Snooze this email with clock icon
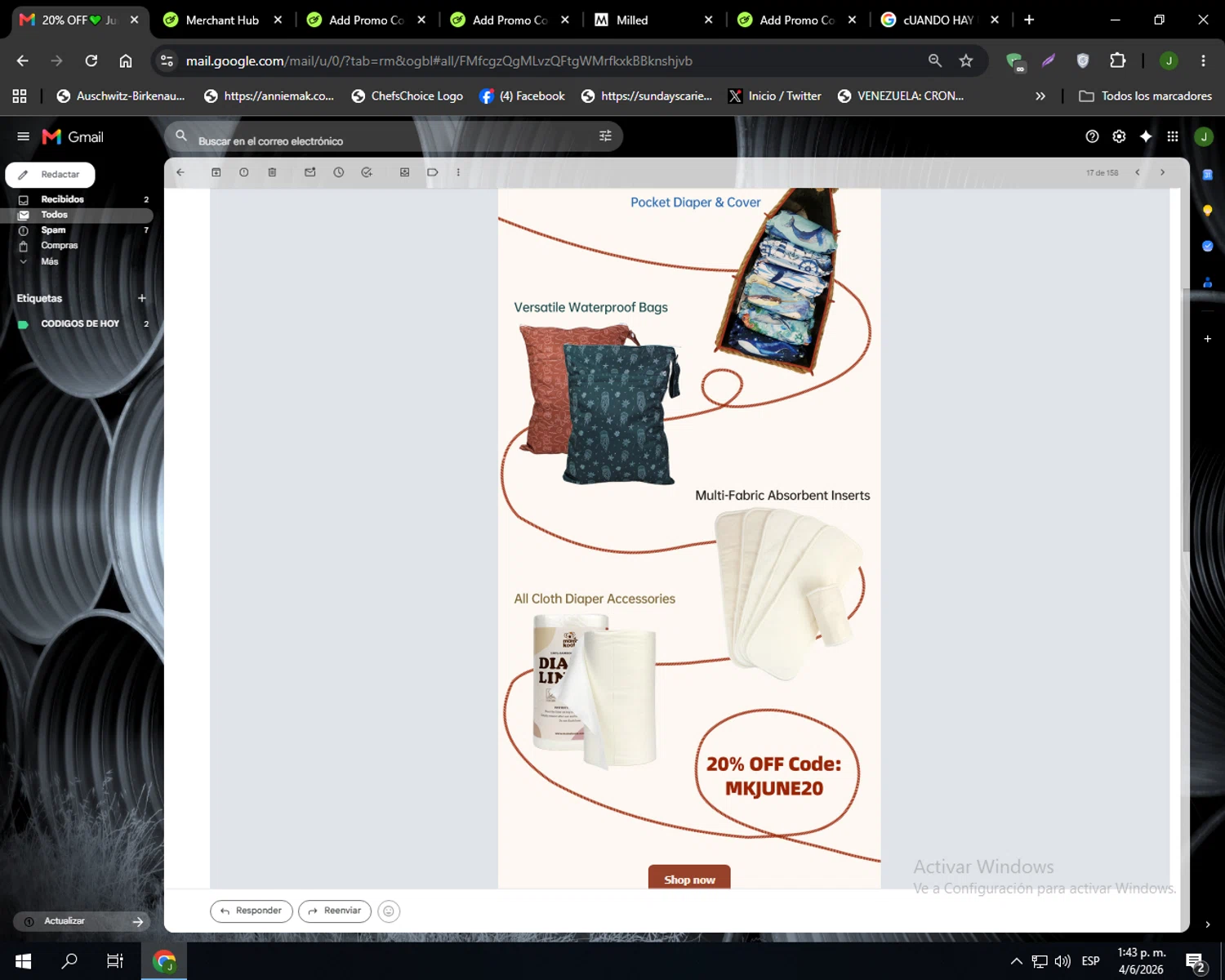 point(339,172)
